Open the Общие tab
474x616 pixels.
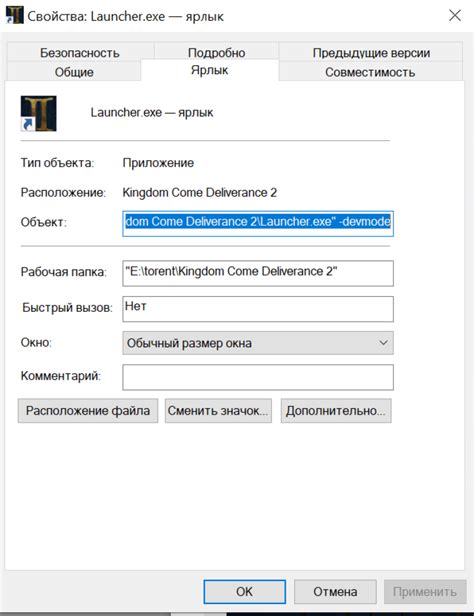pos(74,72)
